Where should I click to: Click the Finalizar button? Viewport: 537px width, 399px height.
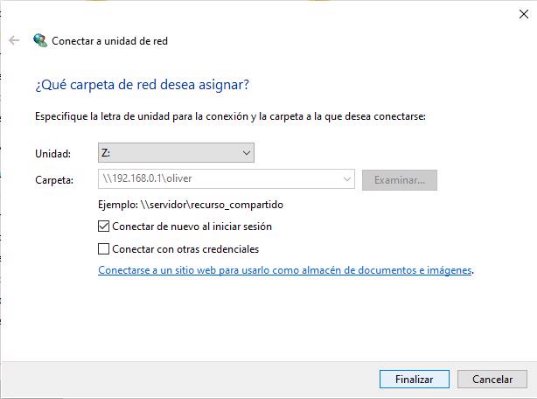[414, 379]
